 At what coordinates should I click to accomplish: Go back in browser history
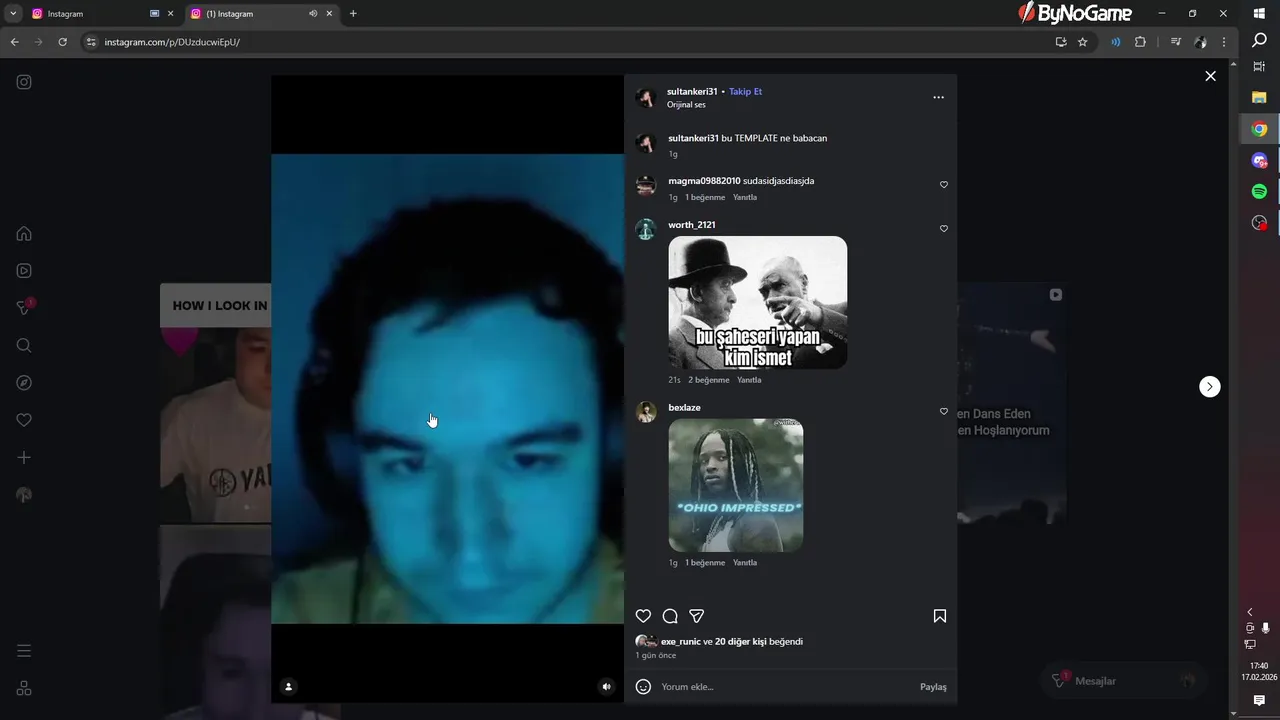pyautogui.click(x=14, y=42)
